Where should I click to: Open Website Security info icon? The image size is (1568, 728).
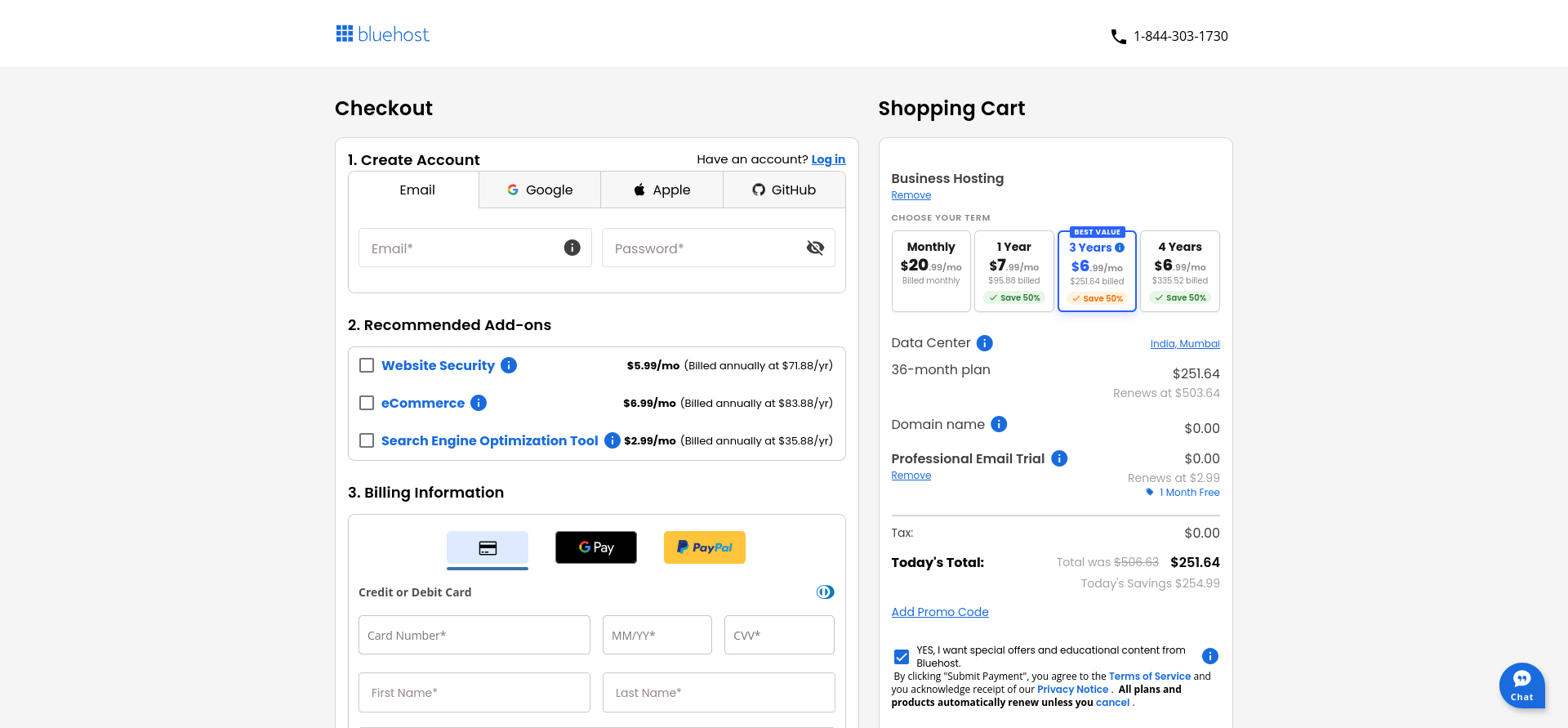click(509, 365)
